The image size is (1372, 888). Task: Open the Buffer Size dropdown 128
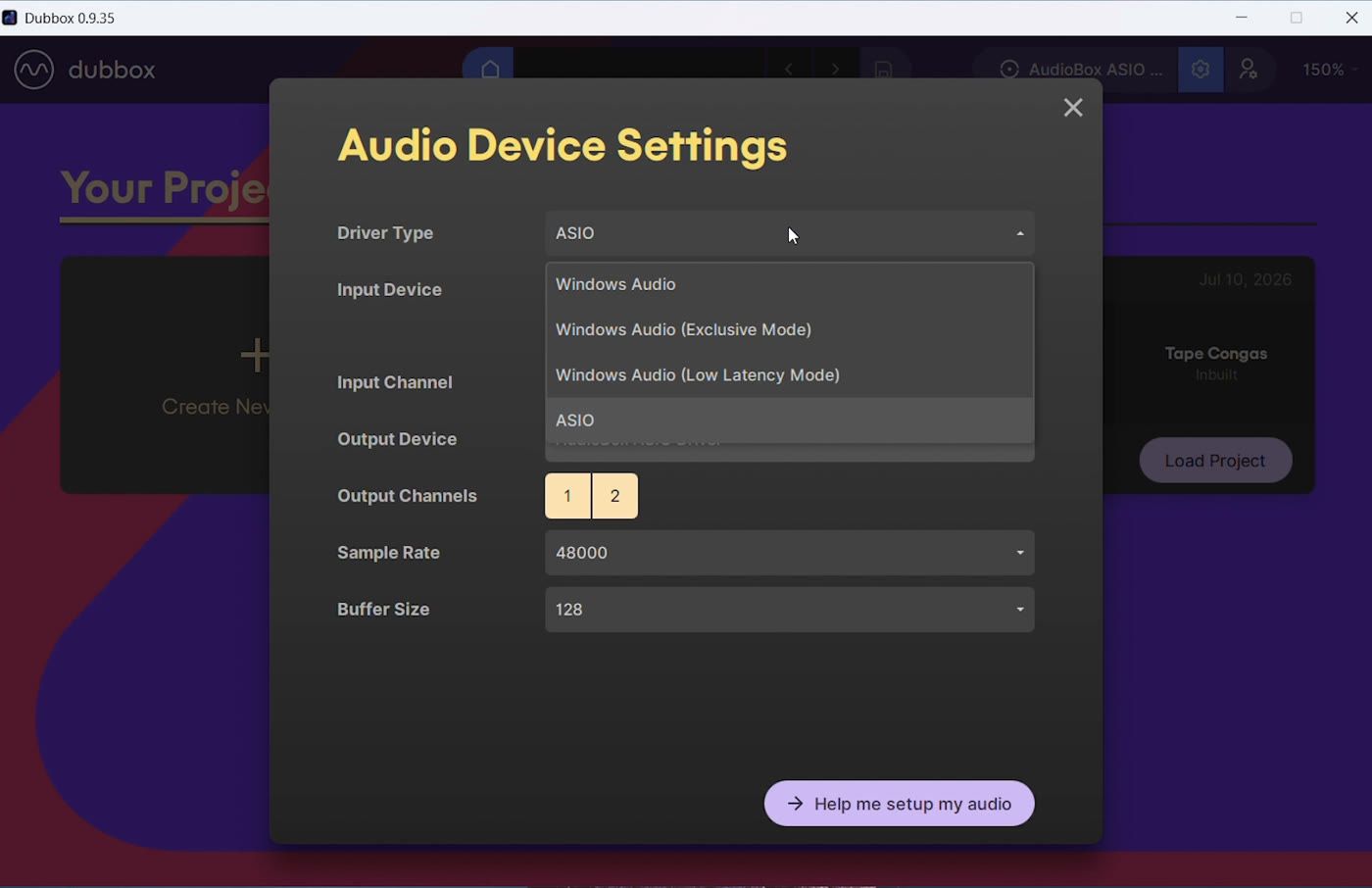[789, 610]
